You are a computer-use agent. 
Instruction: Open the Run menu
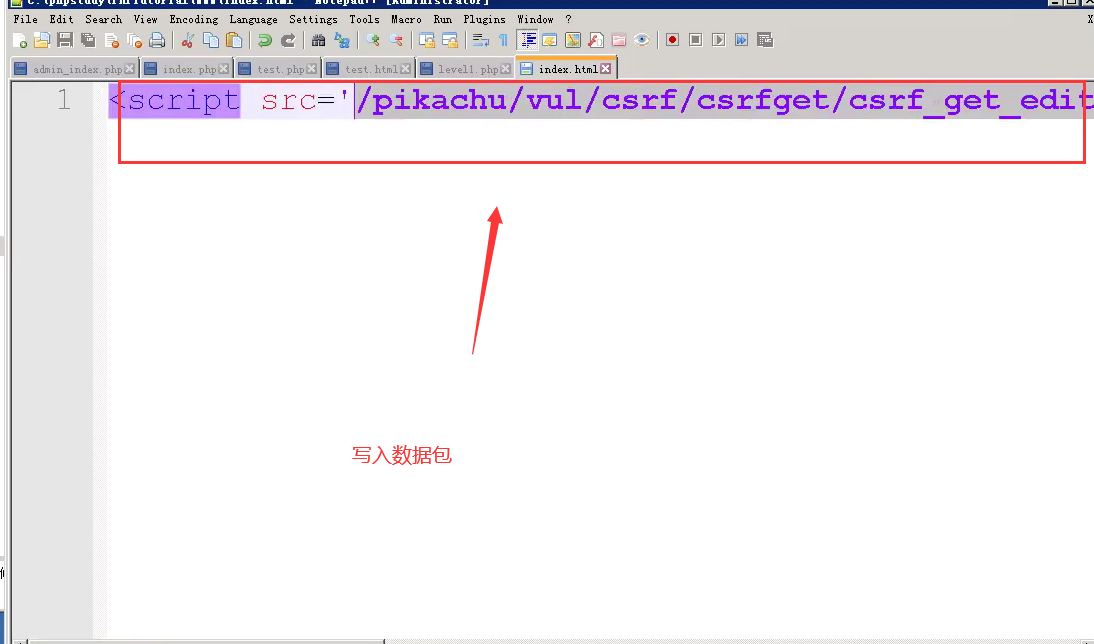click(442, 20)
